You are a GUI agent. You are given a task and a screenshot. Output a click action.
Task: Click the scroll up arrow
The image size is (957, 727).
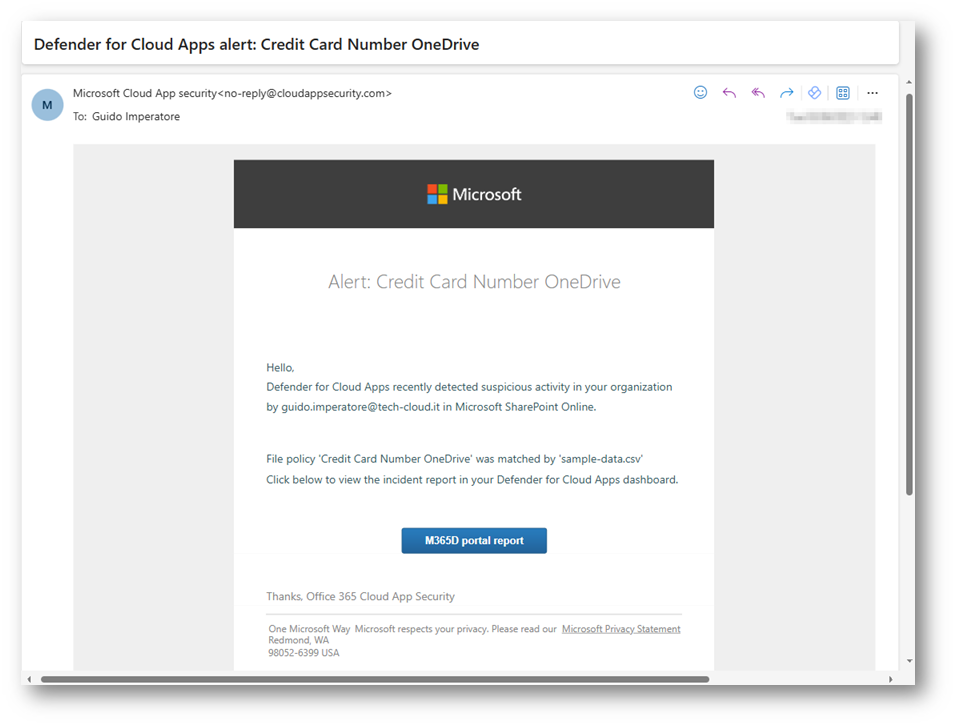[909, 82]
